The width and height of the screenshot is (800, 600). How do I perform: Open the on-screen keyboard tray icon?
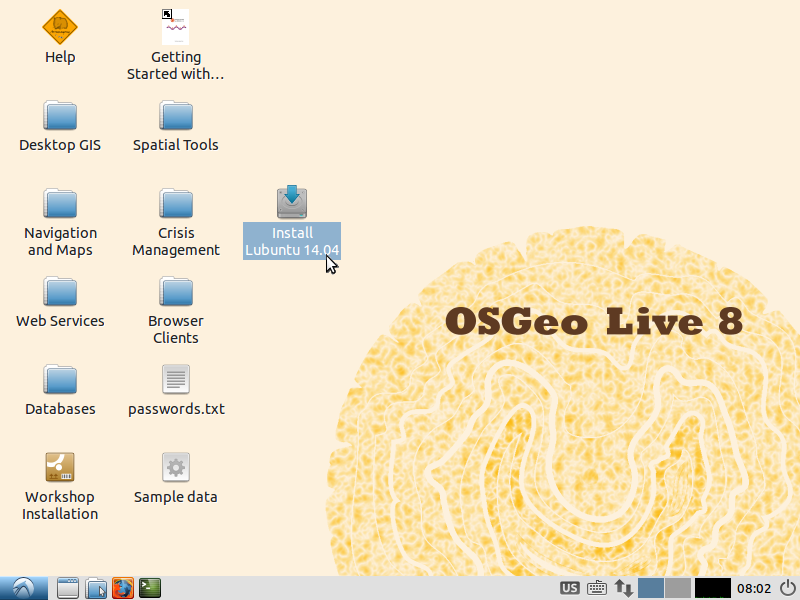pos(596,588)
